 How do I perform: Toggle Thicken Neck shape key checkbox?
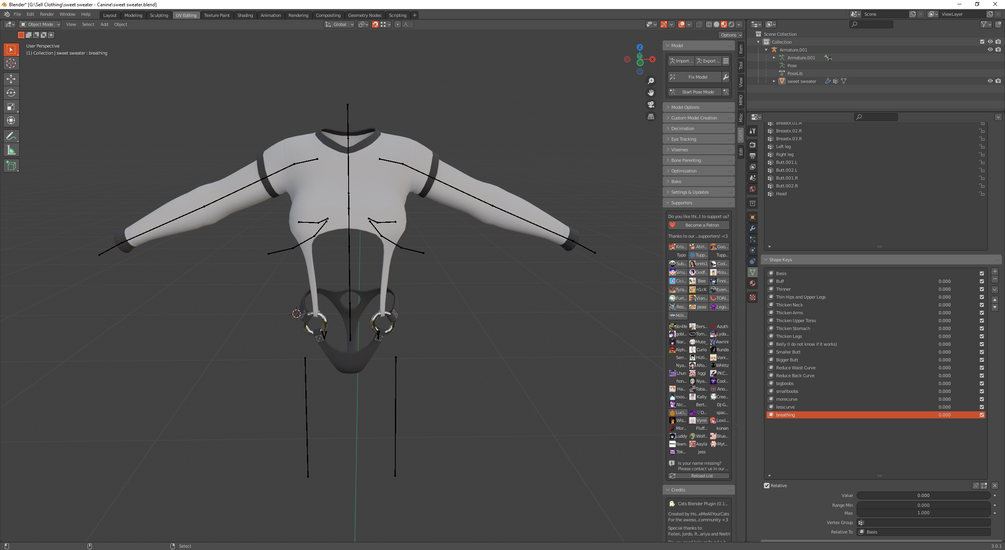pyautogui.click(x=981, y=304)
